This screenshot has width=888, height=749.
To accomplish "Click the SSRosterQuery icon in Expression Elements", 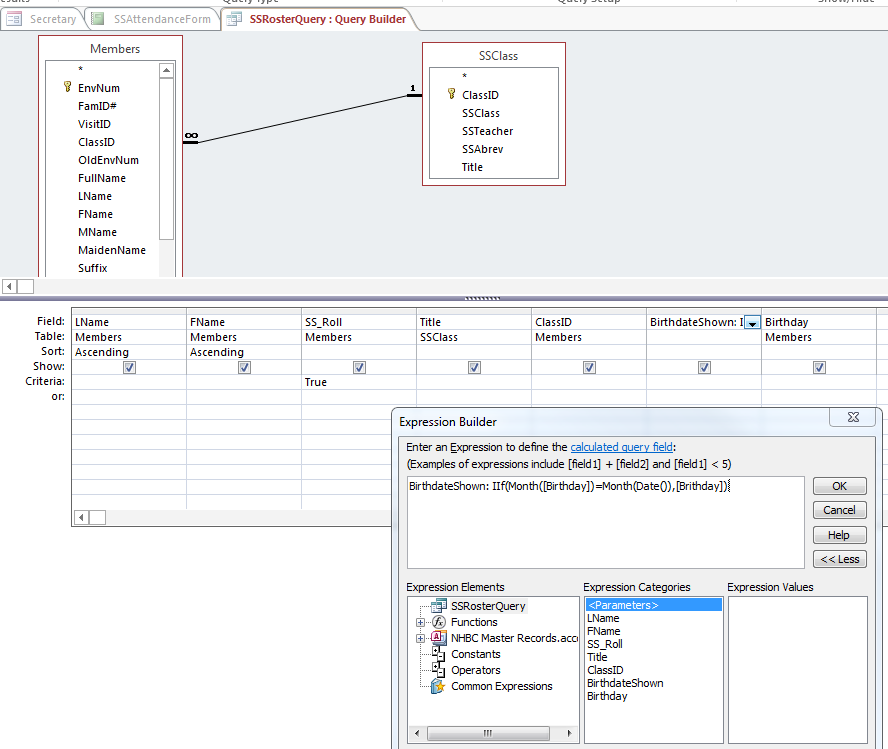I will pos(438,606).
